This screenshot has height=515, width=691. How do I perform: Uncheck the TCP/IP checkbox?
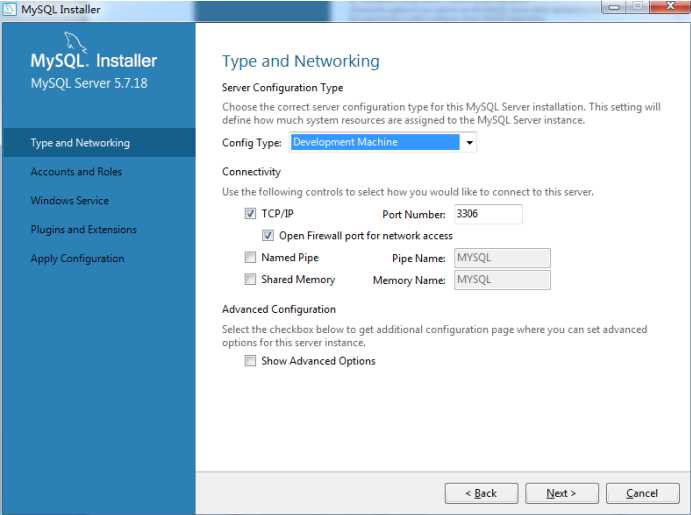coord(250,214)
